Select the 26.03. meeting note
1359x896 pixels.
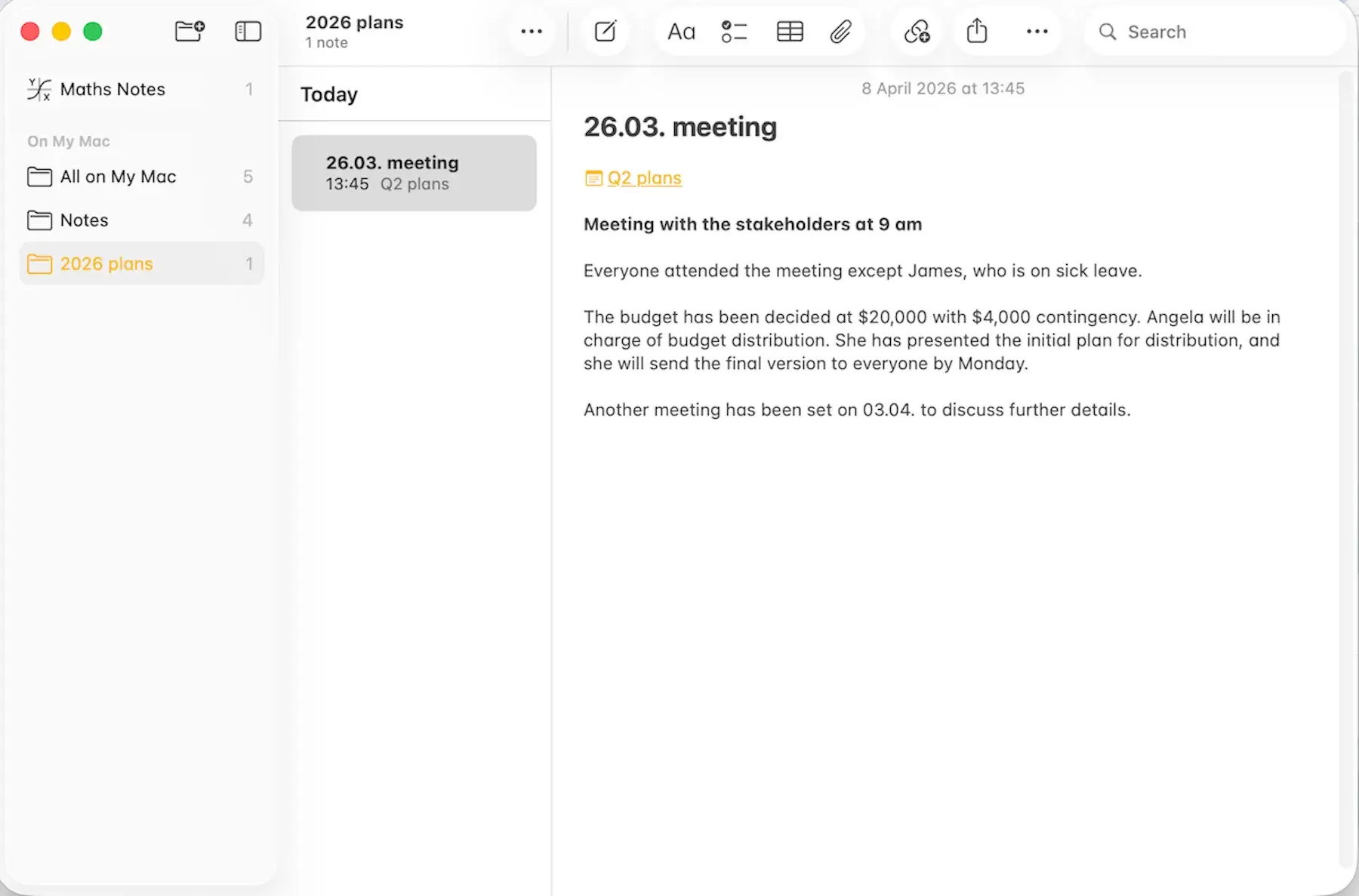coord(414,172)
